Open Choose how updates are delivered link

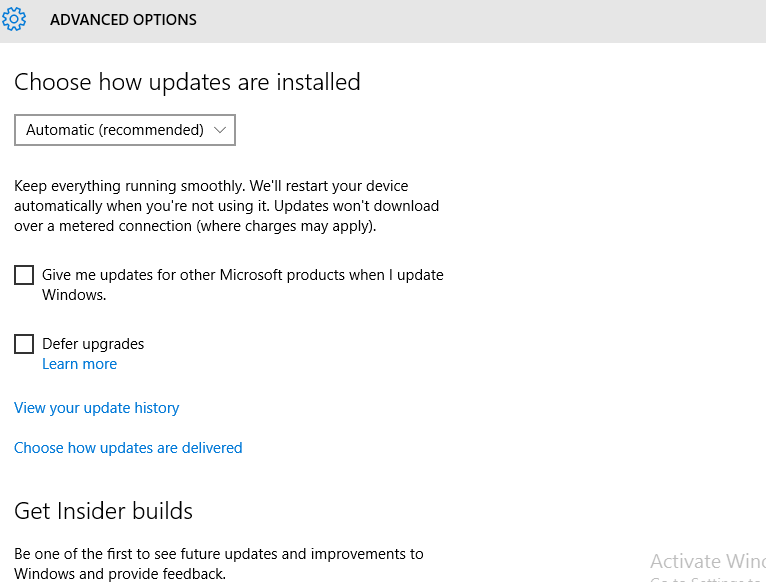(128, 448)
